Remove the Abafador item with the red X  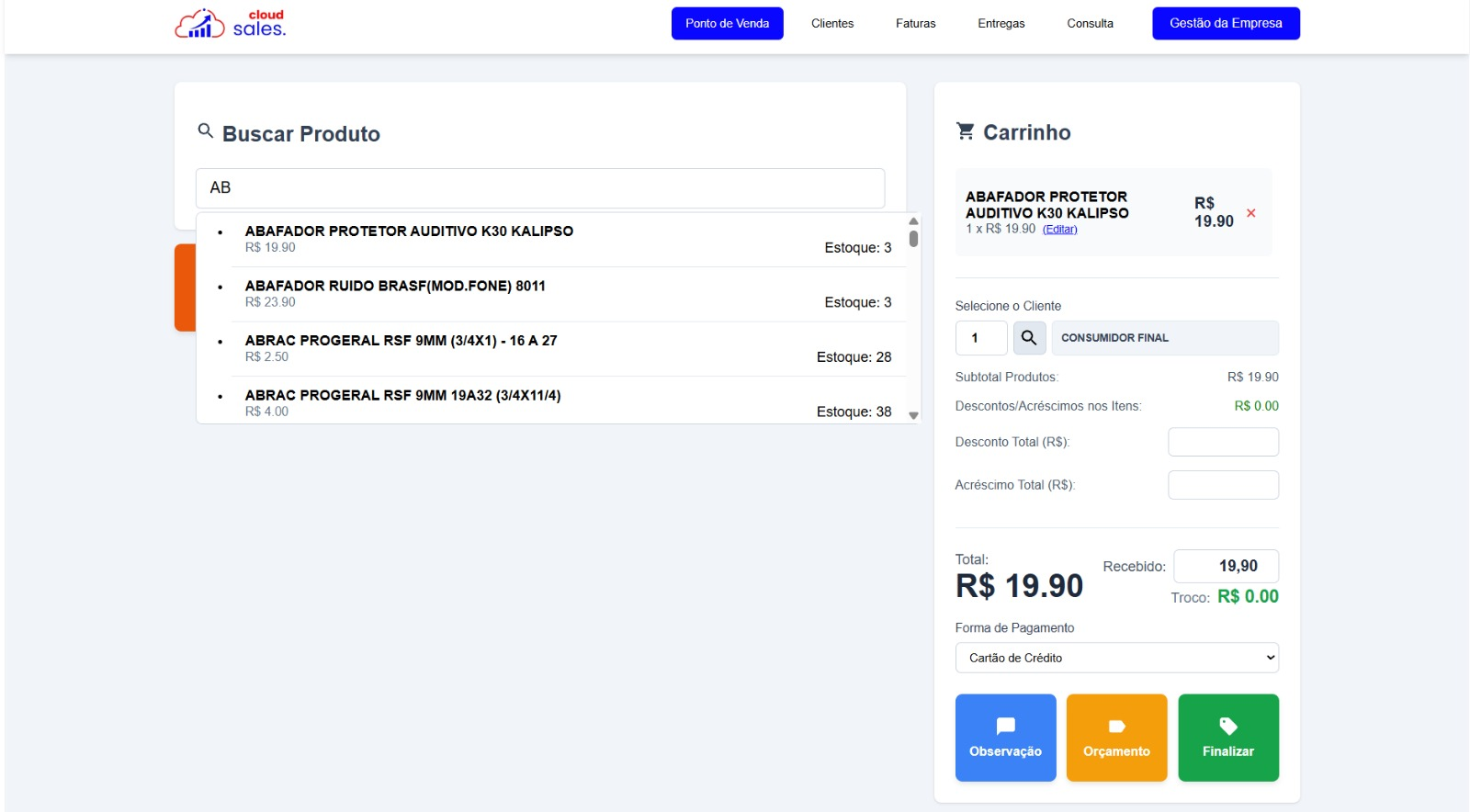coord(1250,213)
